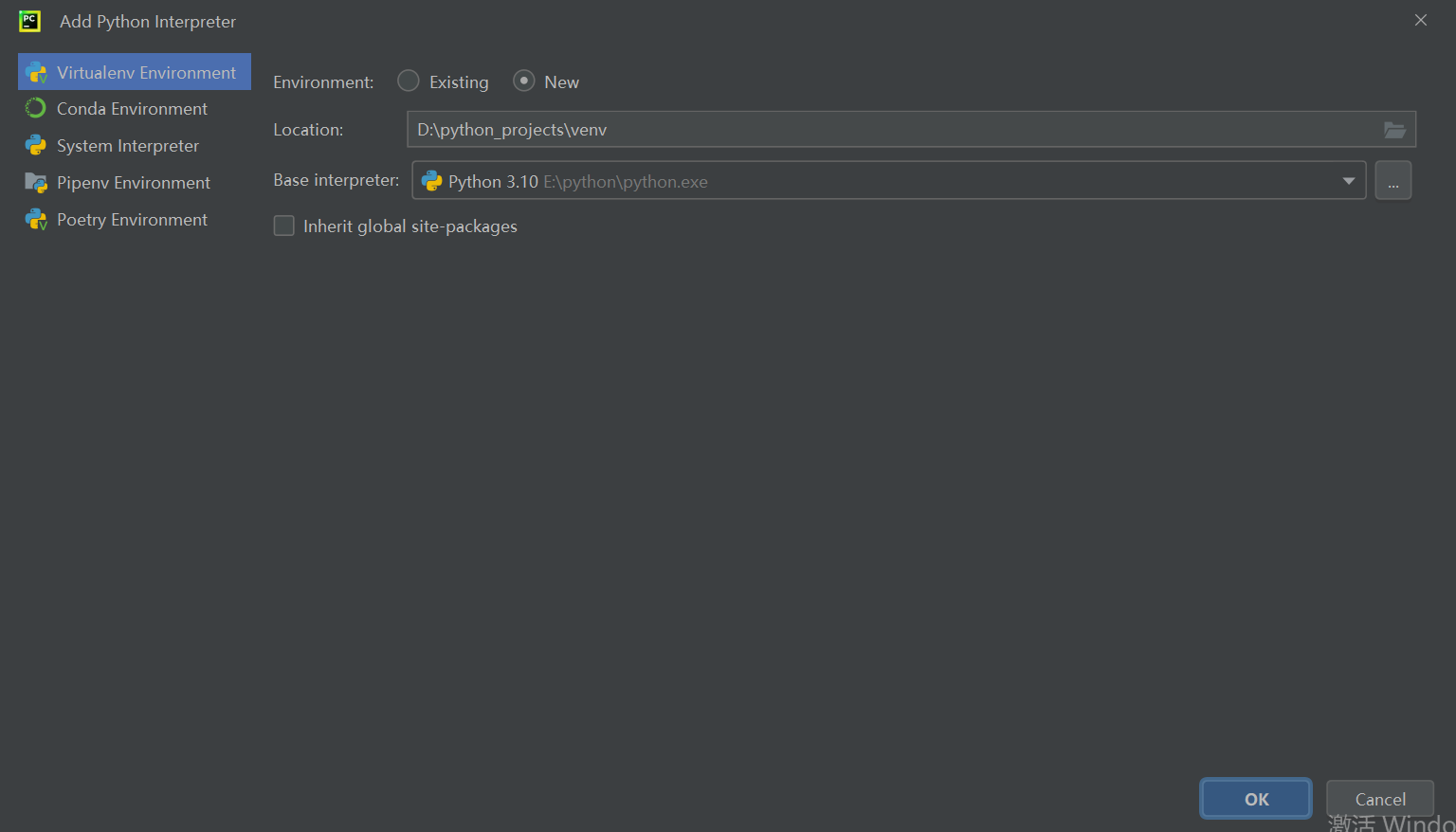Click Python icon in Base interpreter box
This screenshot has height=832, width=1456.
432,180
